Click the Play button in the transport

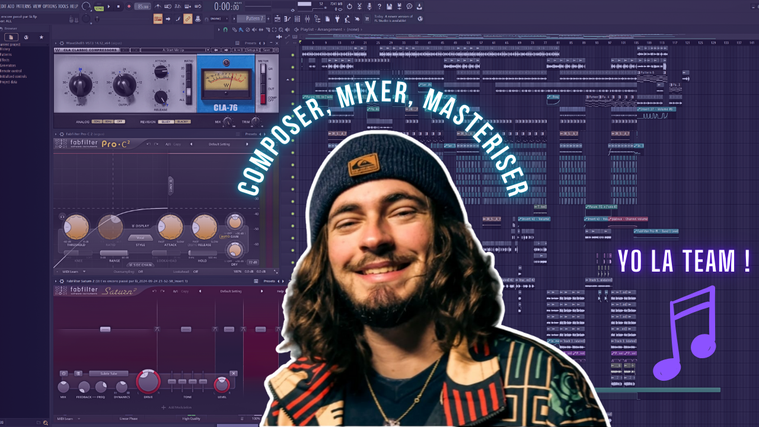108,7
